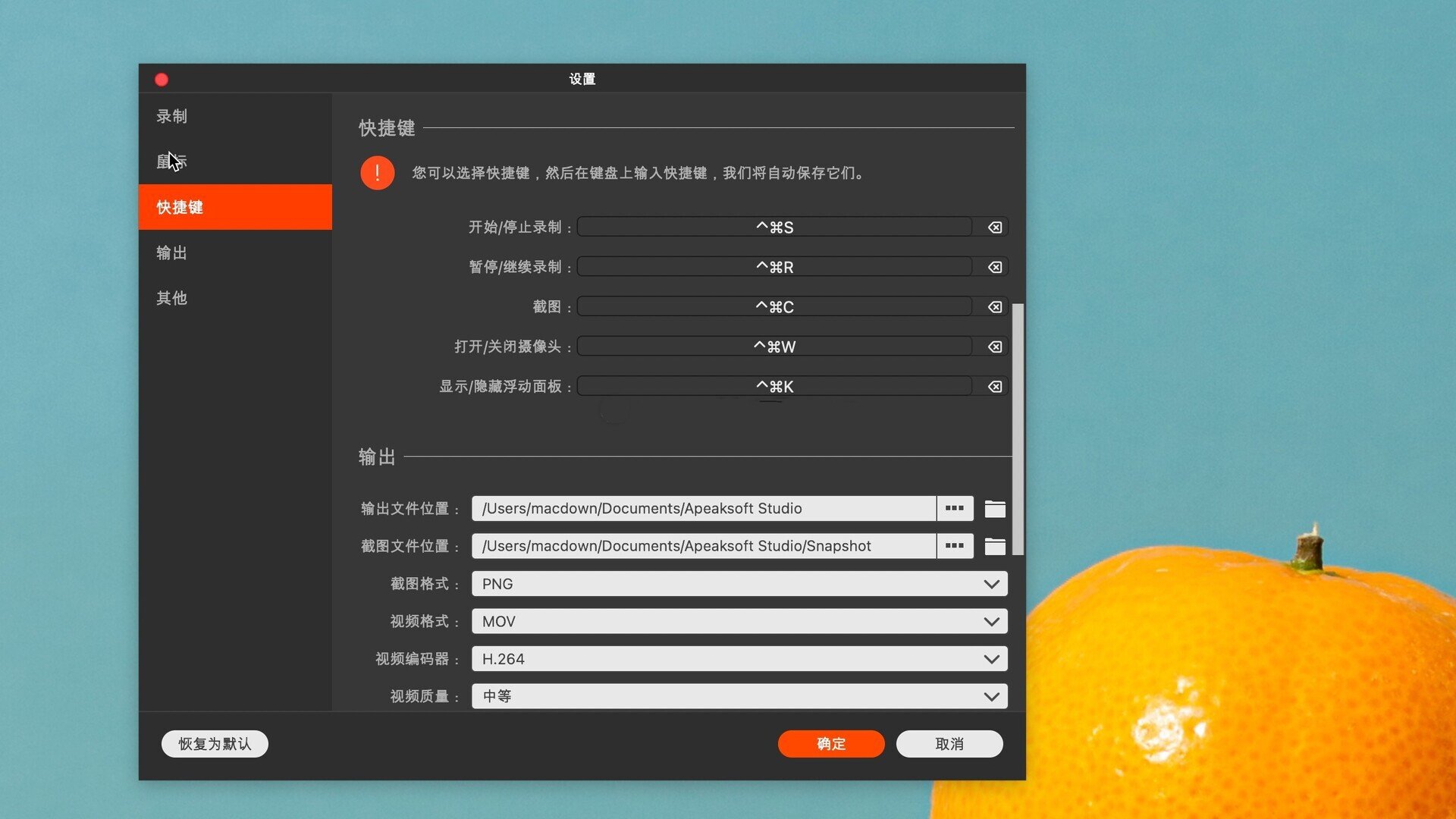Close the 设置 window with red button

click(162, 80)
